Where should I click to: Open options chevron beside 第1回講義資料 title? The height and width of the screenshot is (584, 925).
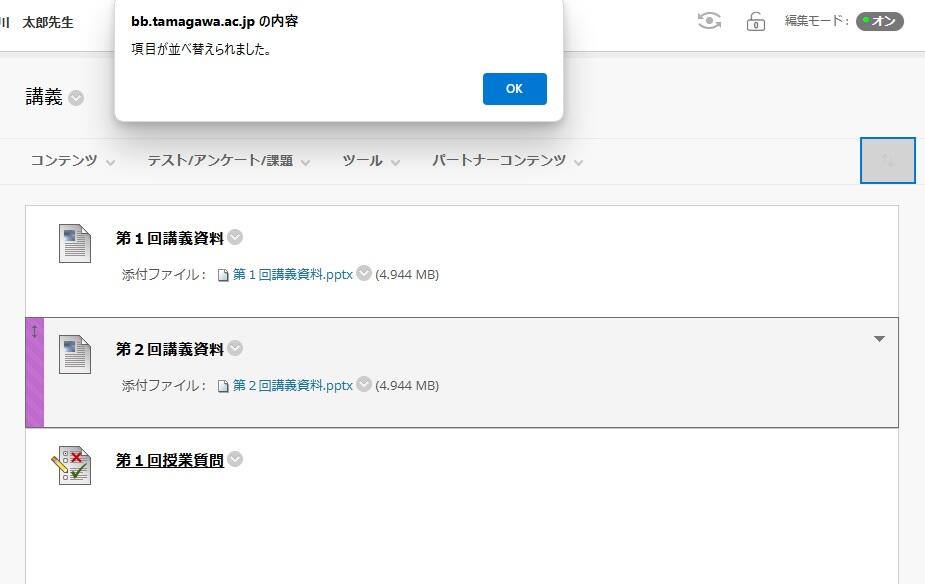click(x=235, y=237)
